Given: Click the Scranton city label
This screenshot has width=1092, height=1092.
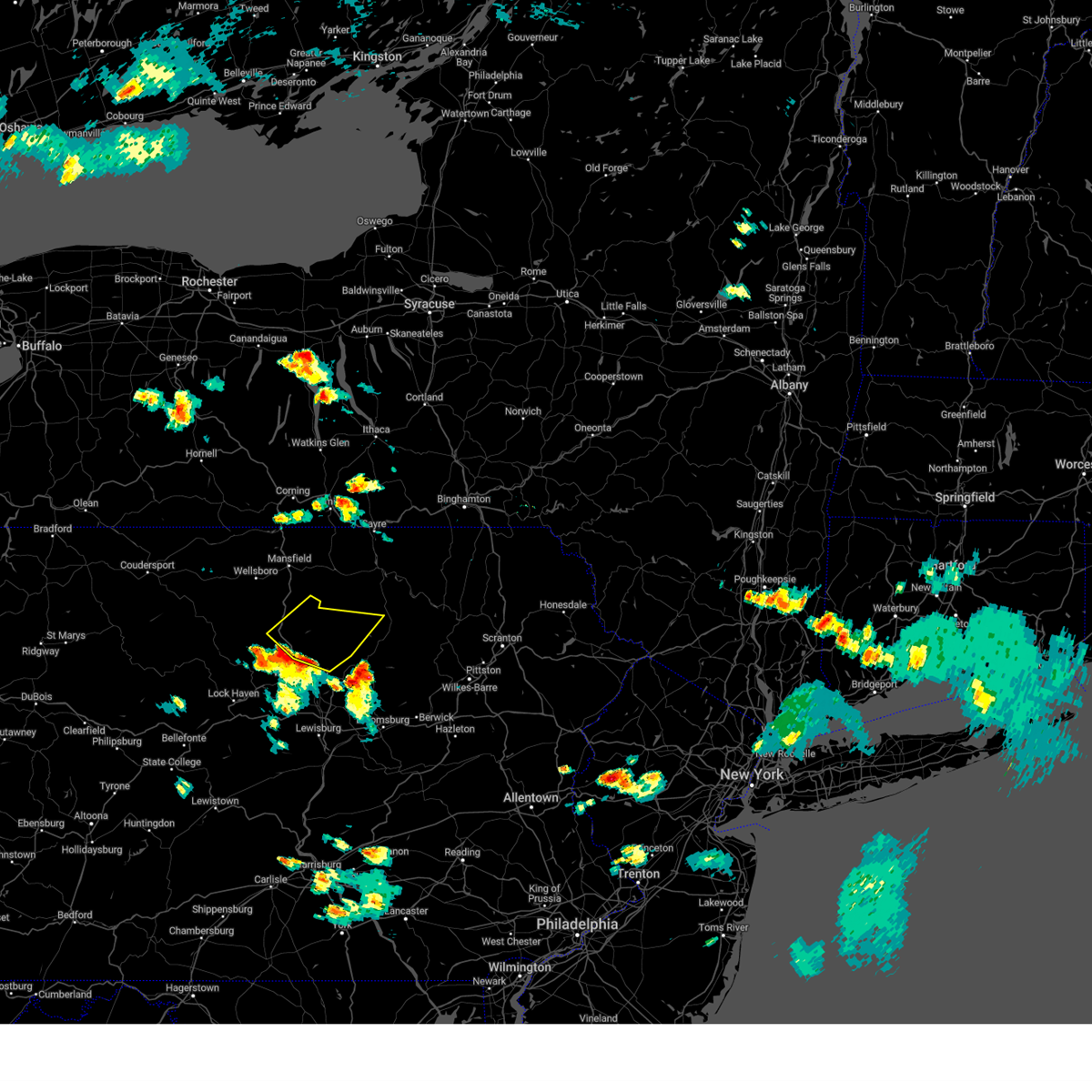Looking at the screenshot, I should tap(502, 638).
